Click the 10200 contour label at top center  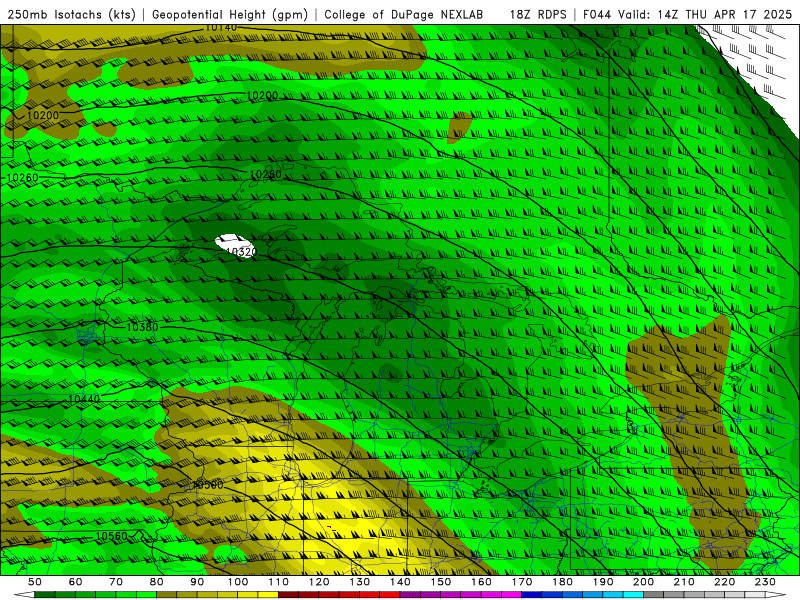[x=262, y=95]
